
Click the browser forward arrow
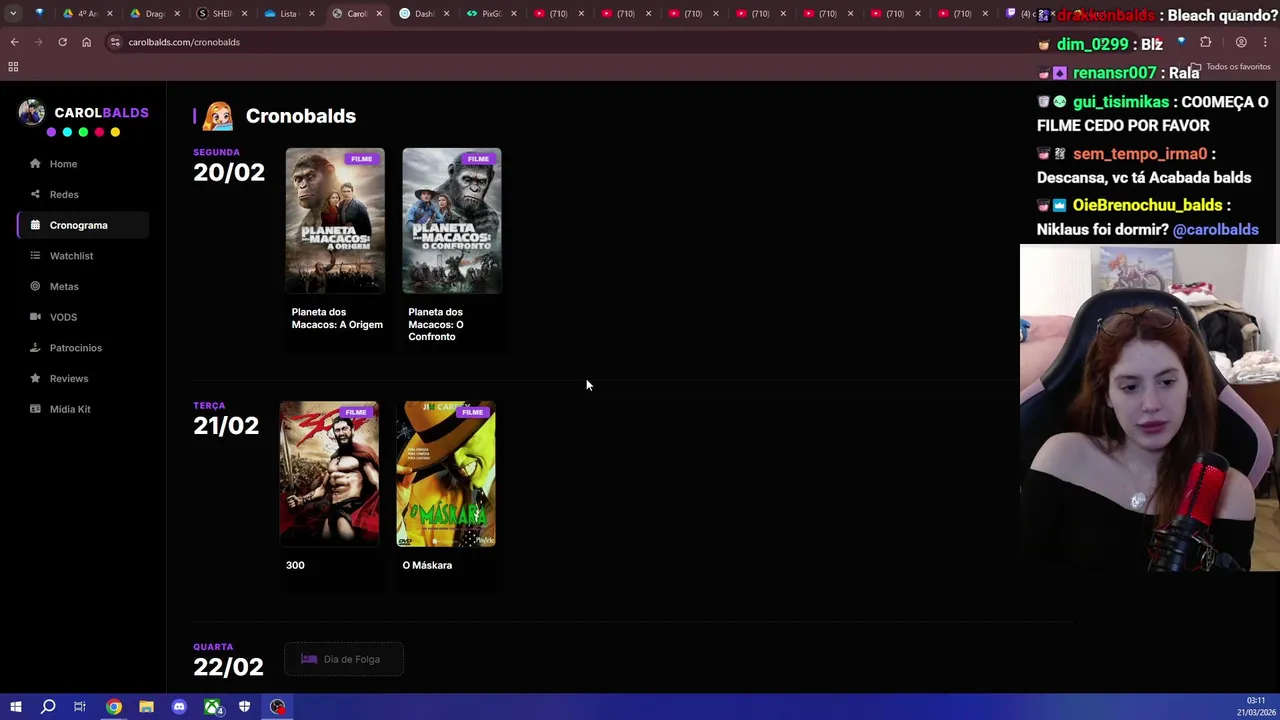(38, 42)
